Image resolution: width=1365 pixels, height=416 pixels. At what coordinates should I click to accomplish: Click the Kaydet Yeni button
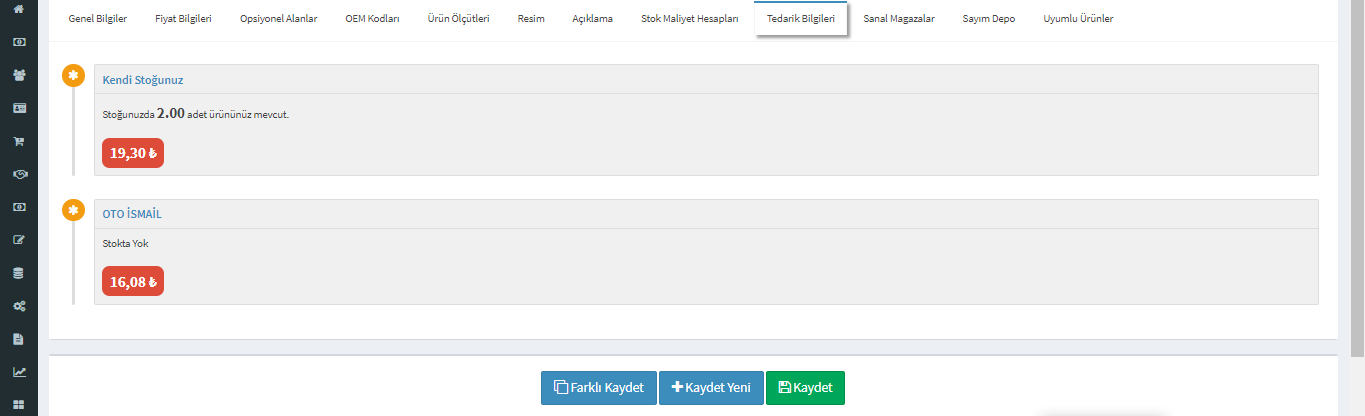coord(711,388)
